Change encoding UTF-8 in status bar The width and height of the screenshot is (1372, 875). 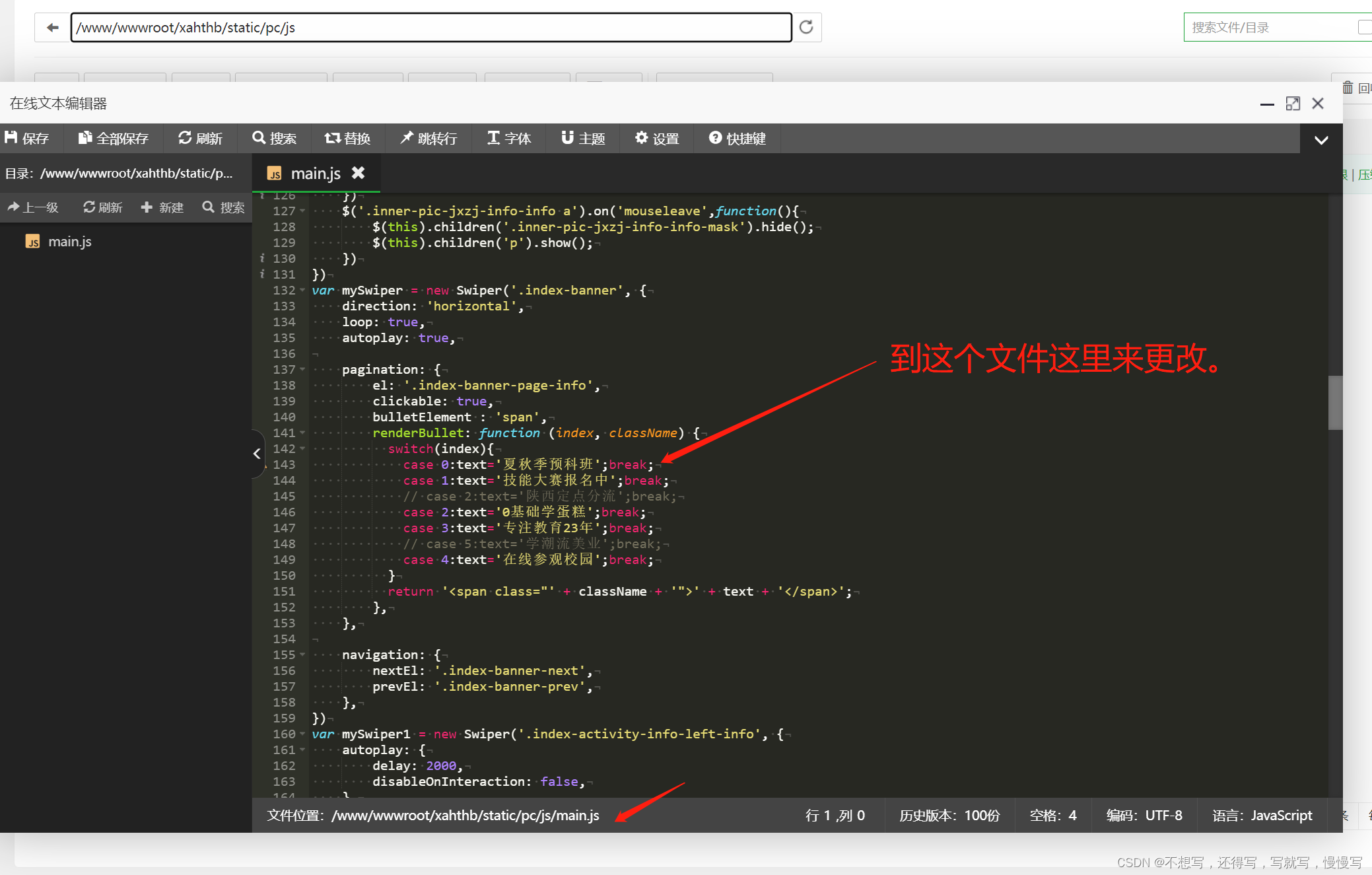click(x=1144, y=816)
